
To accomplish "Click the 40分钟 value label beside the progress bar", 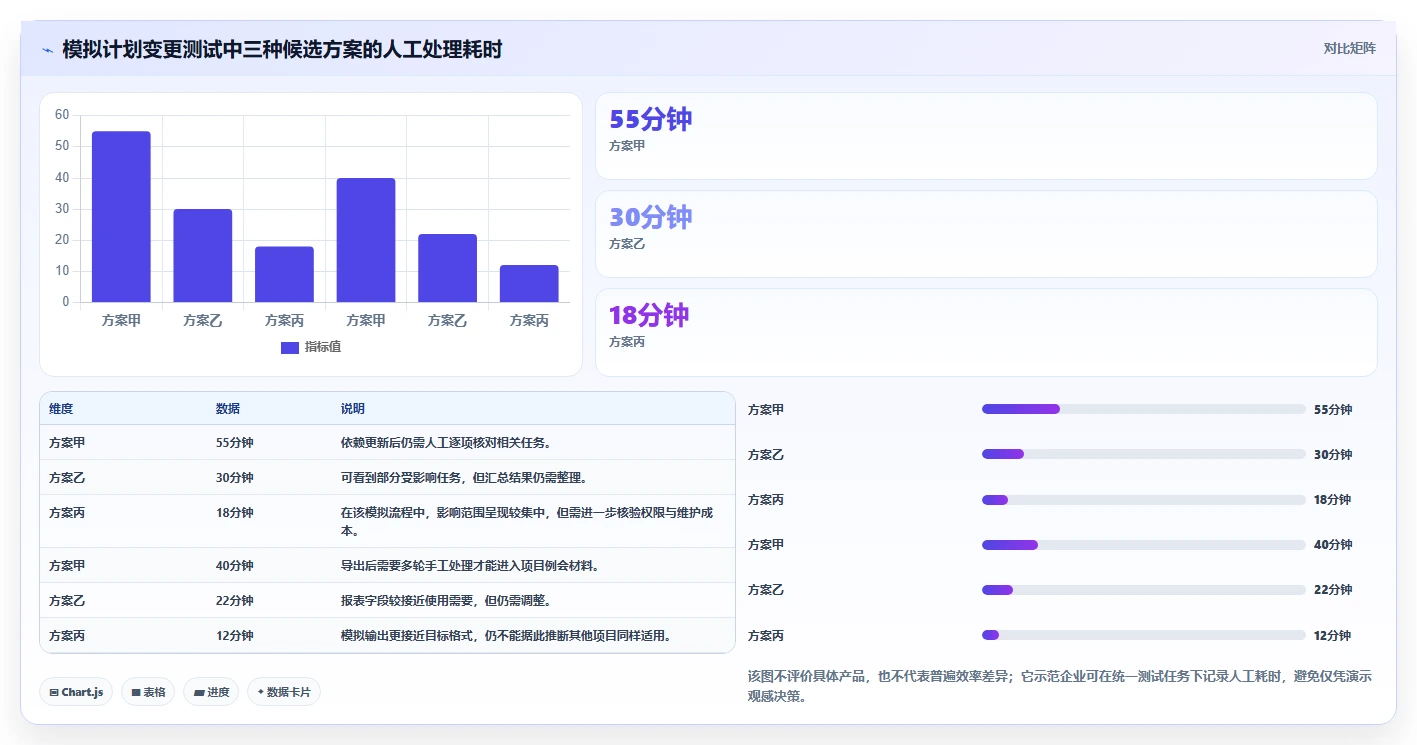I will pos(1333,545).
